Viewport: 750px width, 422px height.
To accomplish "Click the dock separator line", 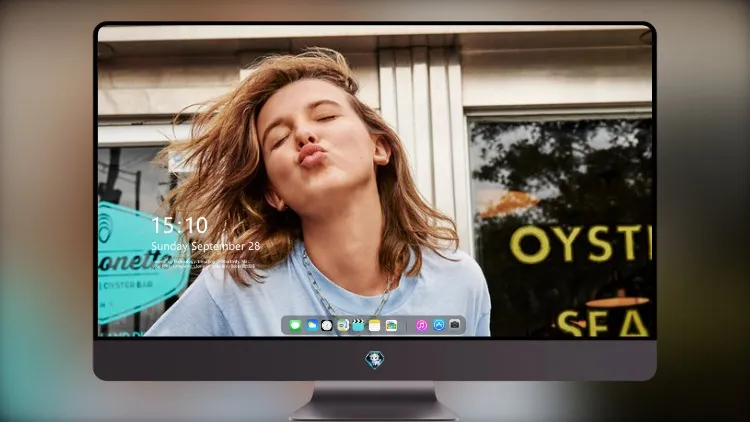I will pyautogui.click(x=407, y=326).
